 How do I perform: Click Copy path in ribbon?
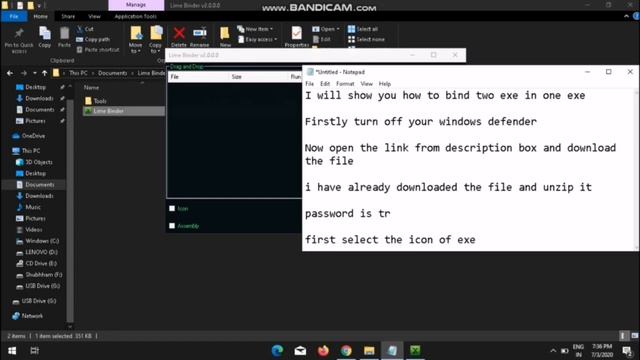coord(93,40)
